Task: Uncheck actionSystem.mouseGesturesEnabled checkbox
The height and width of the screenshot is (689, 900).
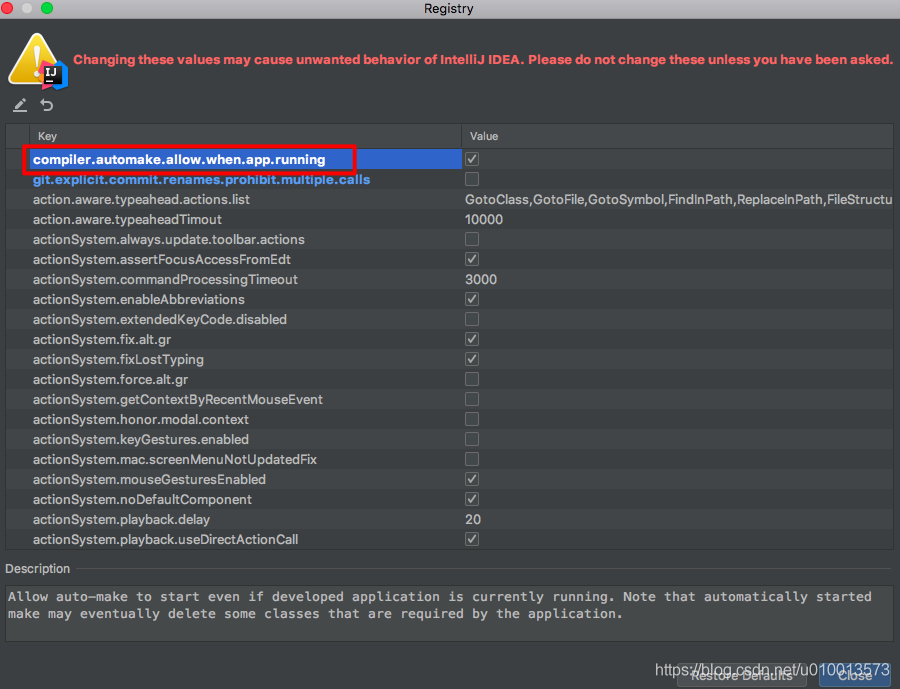Action: click(472, 479)
